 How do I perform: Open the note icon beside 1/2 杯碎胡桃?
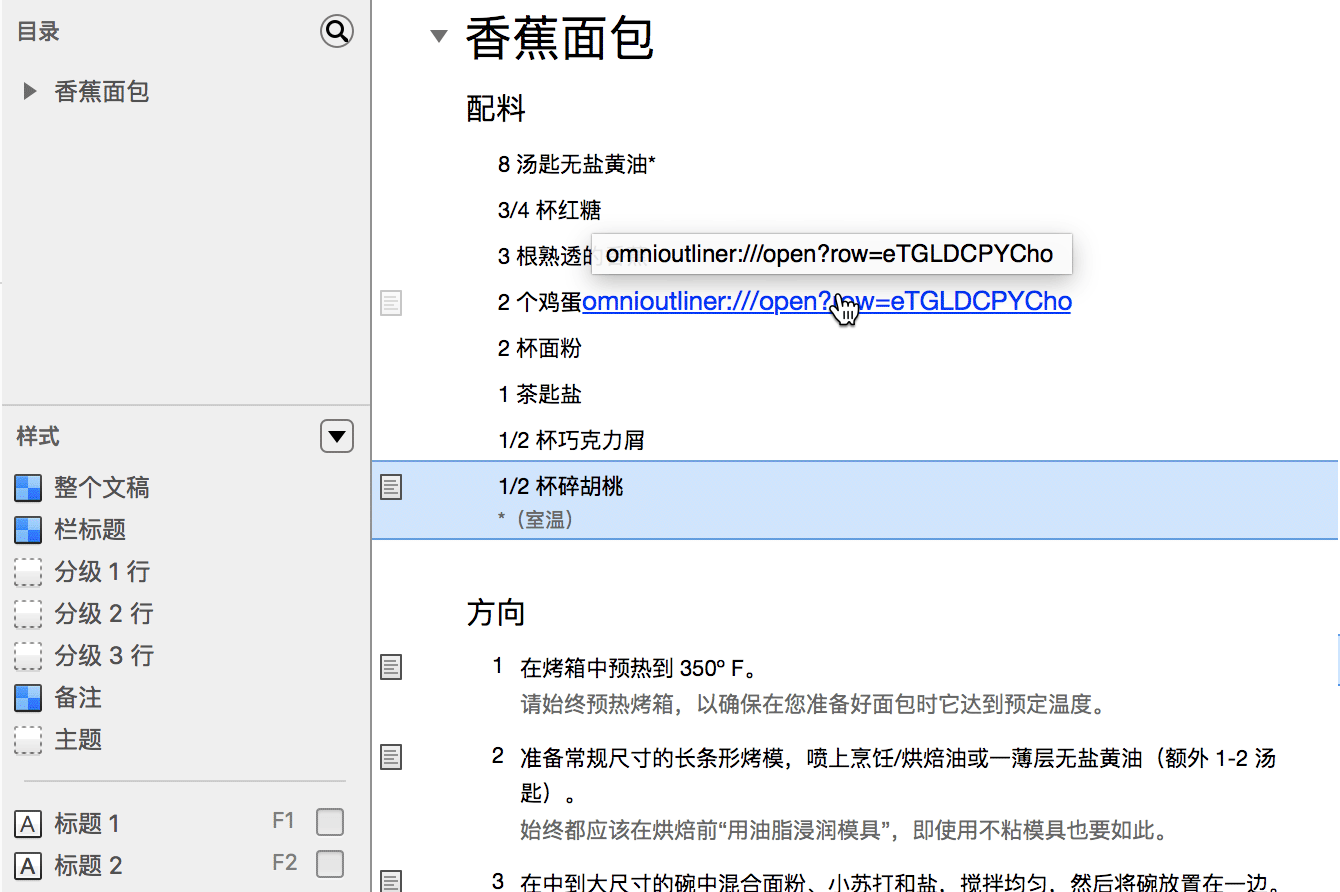tap(390, 487)
